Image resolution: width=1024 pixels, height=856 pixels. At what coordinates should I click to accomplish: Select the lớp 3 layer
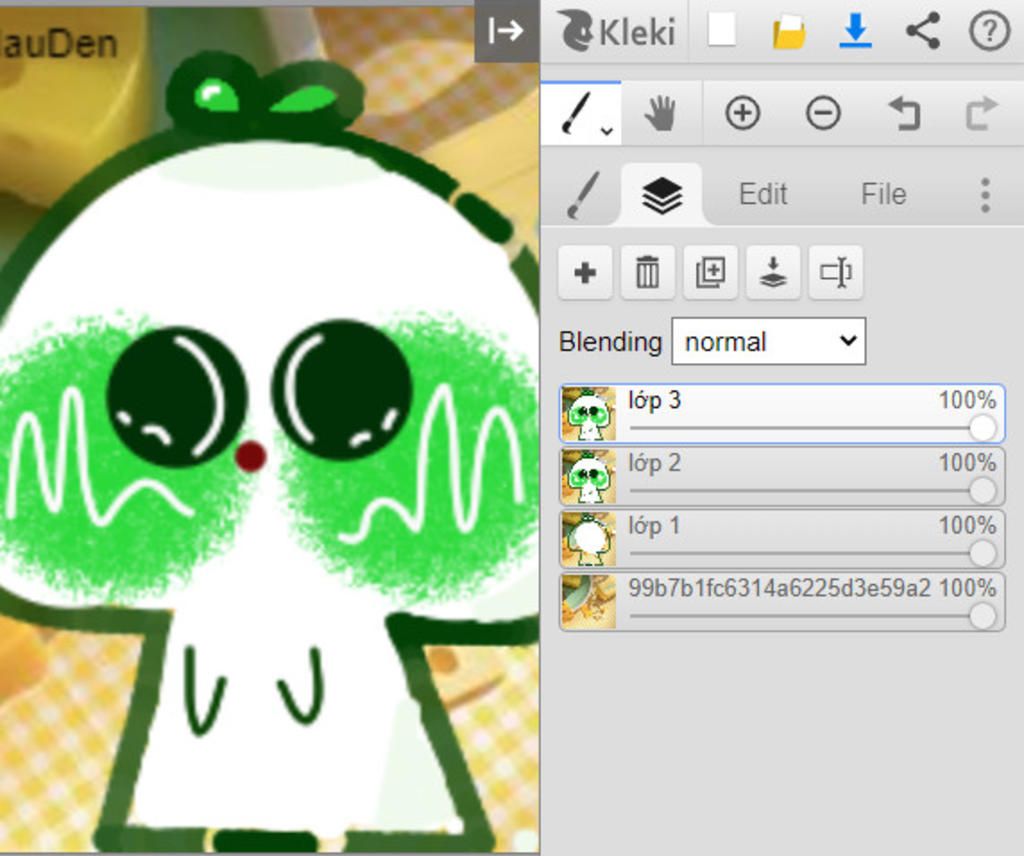click(x=782, y=414)
